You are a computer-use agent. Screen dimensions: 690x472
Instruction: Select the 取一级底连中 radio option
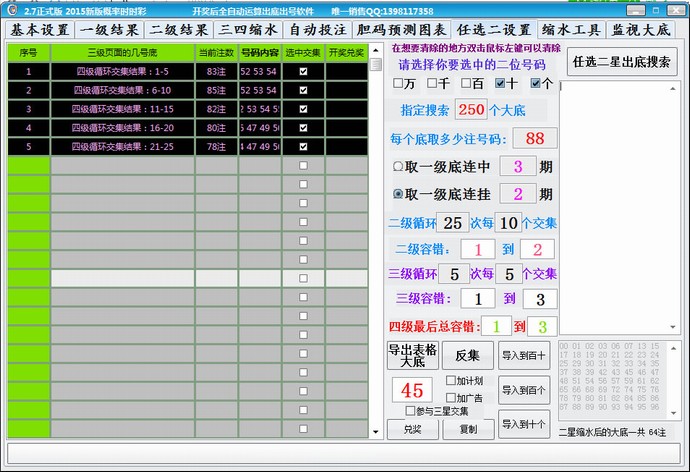click(398, 166)
